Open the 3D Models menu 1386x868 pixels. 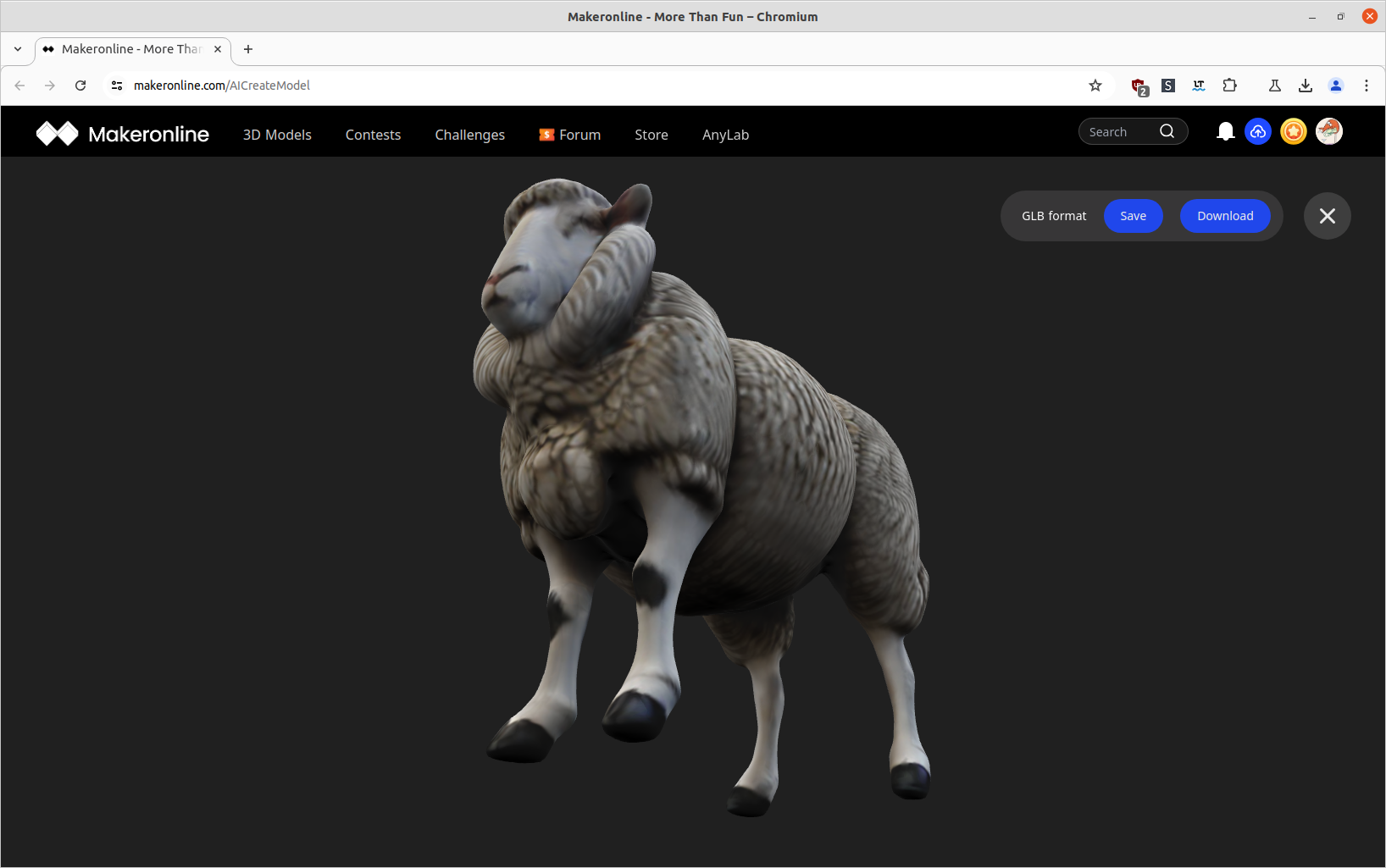click(x=277, y=135)
